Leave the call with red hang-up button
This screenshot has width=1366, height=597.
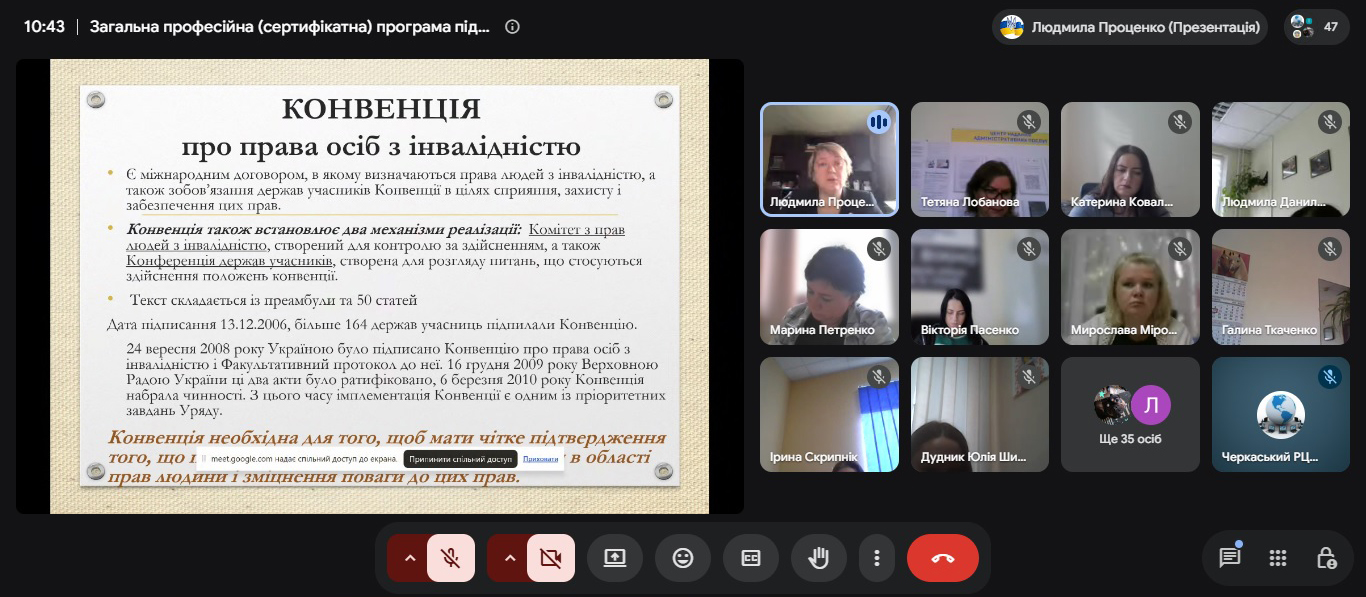point(943,558)
